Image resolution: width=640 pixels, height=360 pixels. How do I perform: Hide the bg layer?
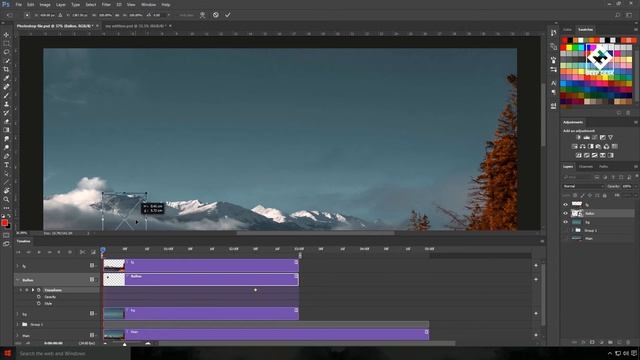pos(566,222)
